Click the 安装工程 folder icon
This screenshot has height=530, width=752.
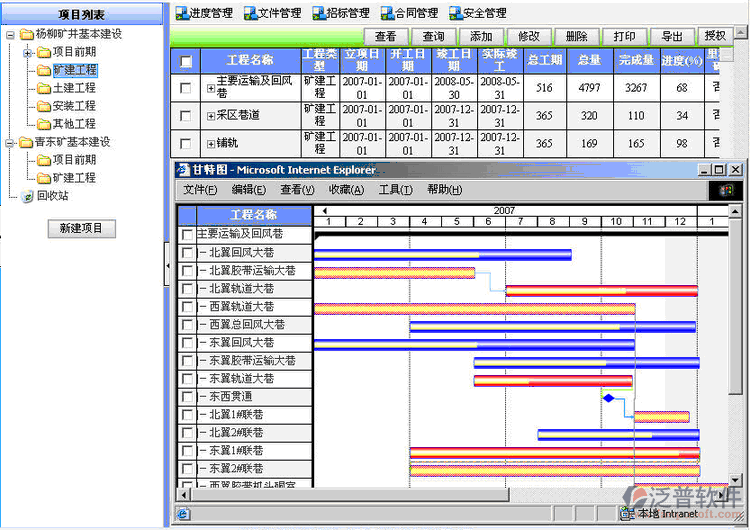[44, 106]
